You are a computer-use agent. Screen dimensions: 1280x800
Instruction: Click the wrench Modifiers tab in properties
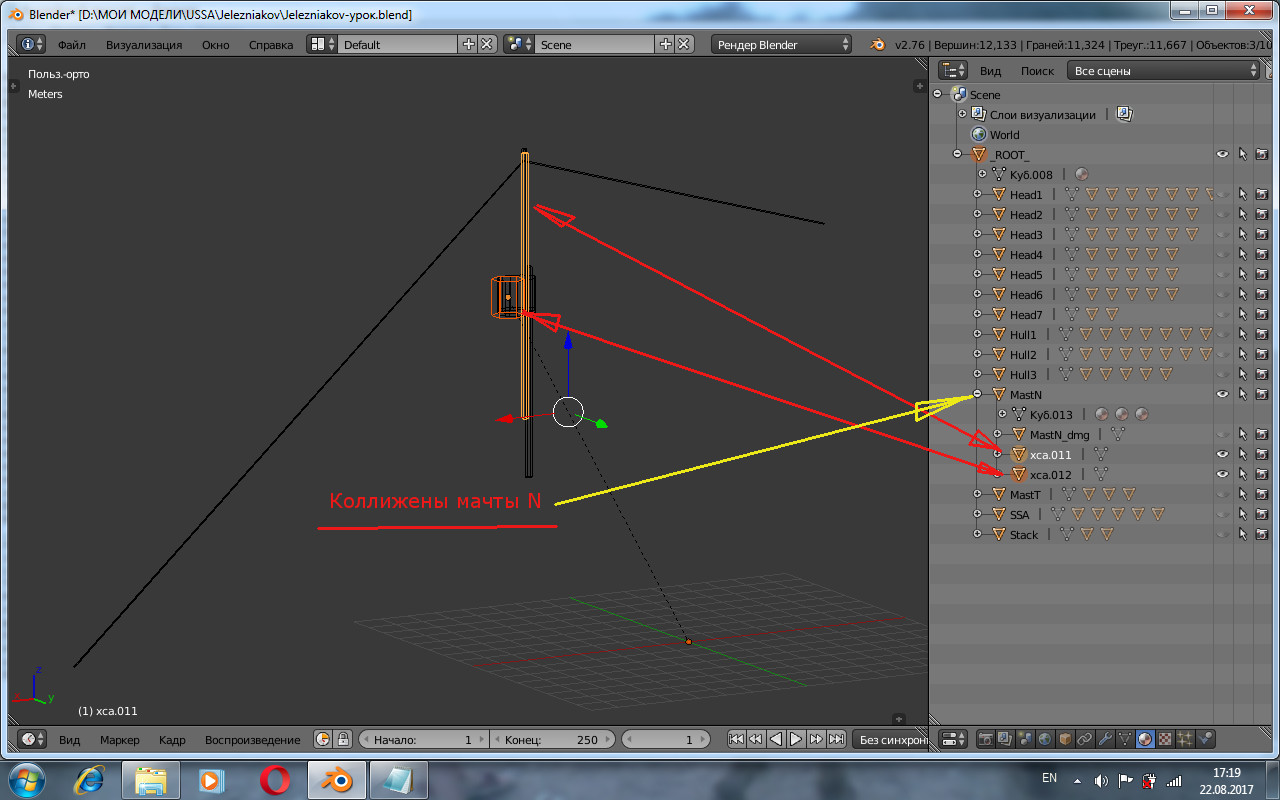tap(1105, 739)
